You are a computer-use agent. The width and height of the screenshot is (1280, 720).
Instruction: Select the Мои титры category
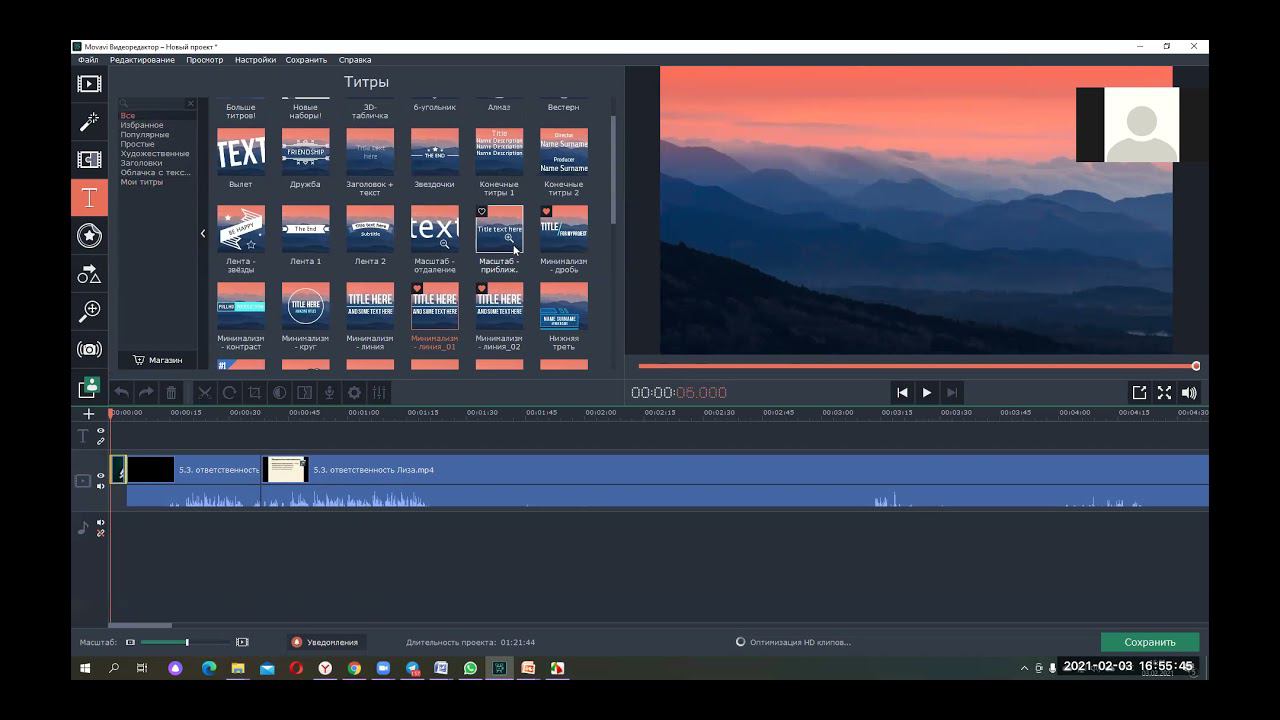[142, 182]
